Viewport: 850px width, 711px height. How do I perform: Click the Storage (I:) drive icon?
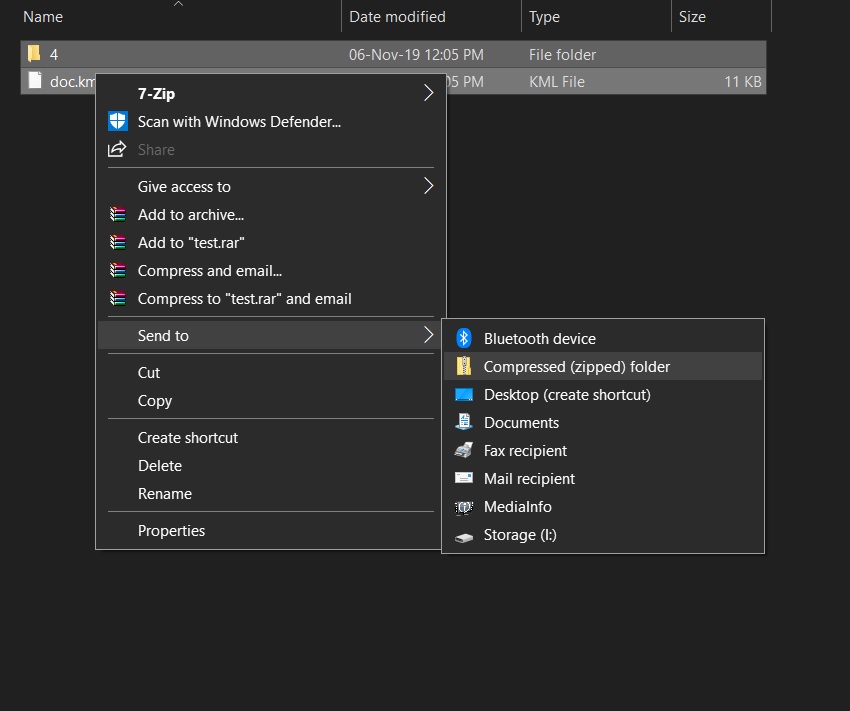tap(463, 537)
